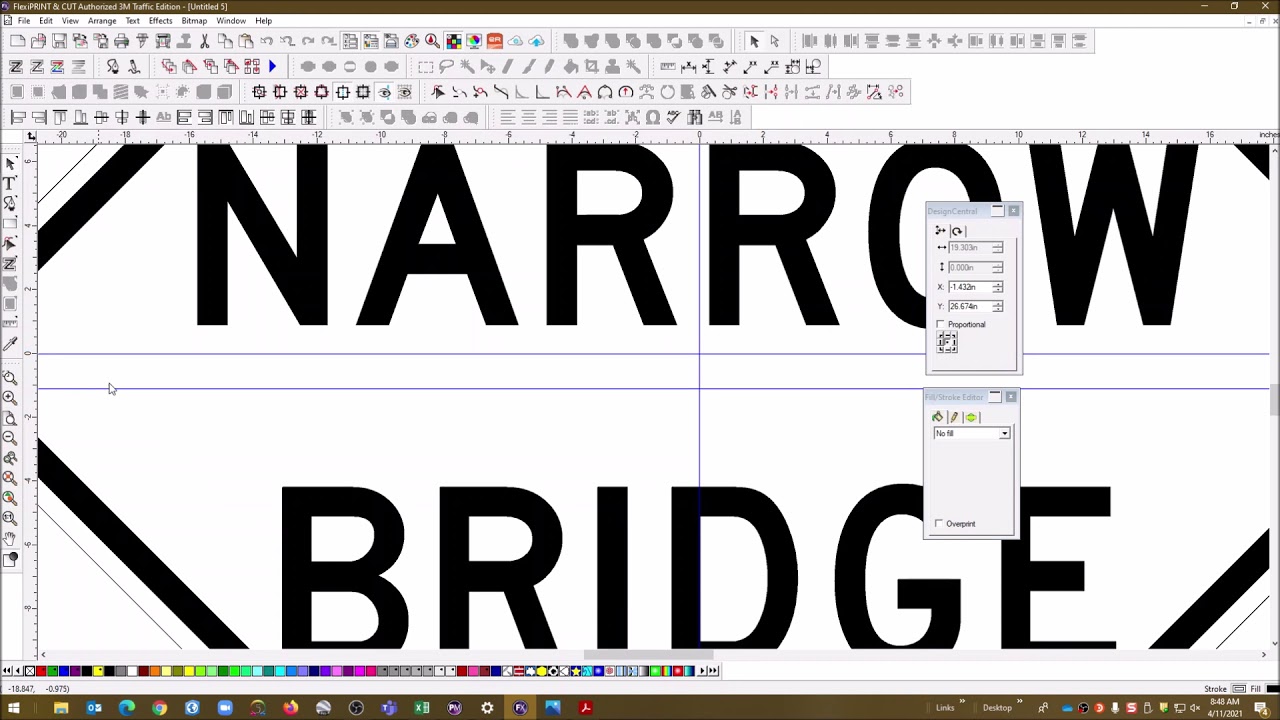Open the View menu

(70, 21)
